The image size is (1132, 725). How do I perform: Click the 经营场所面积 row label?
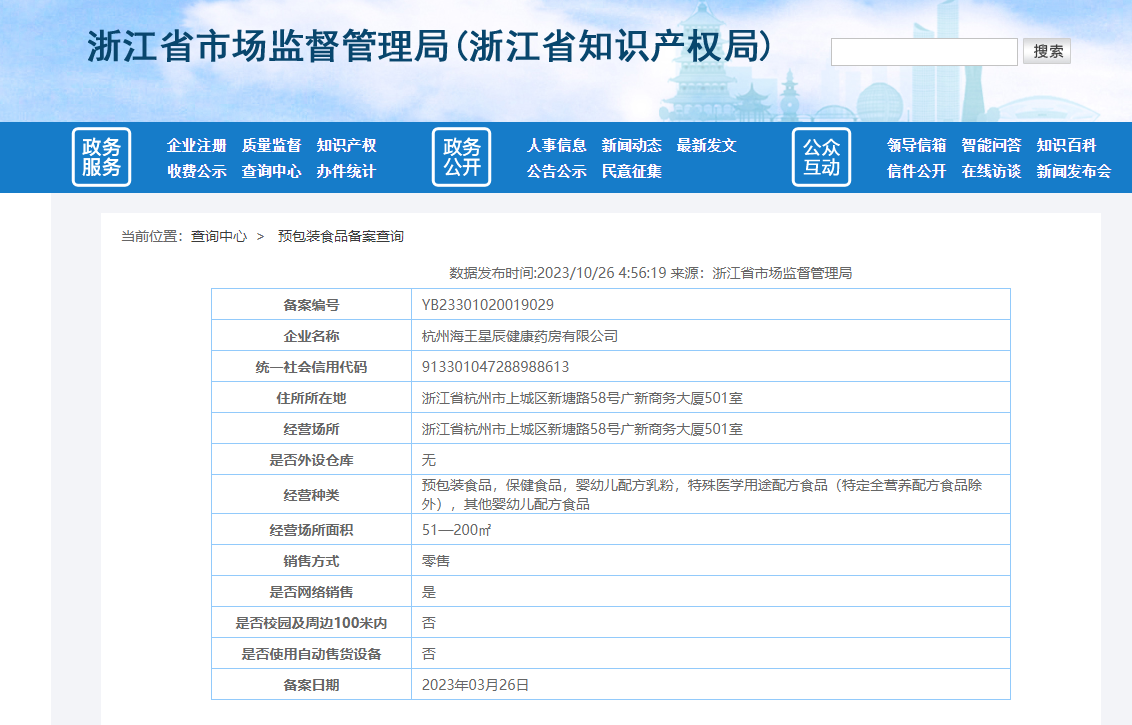[x=311, y=530]
